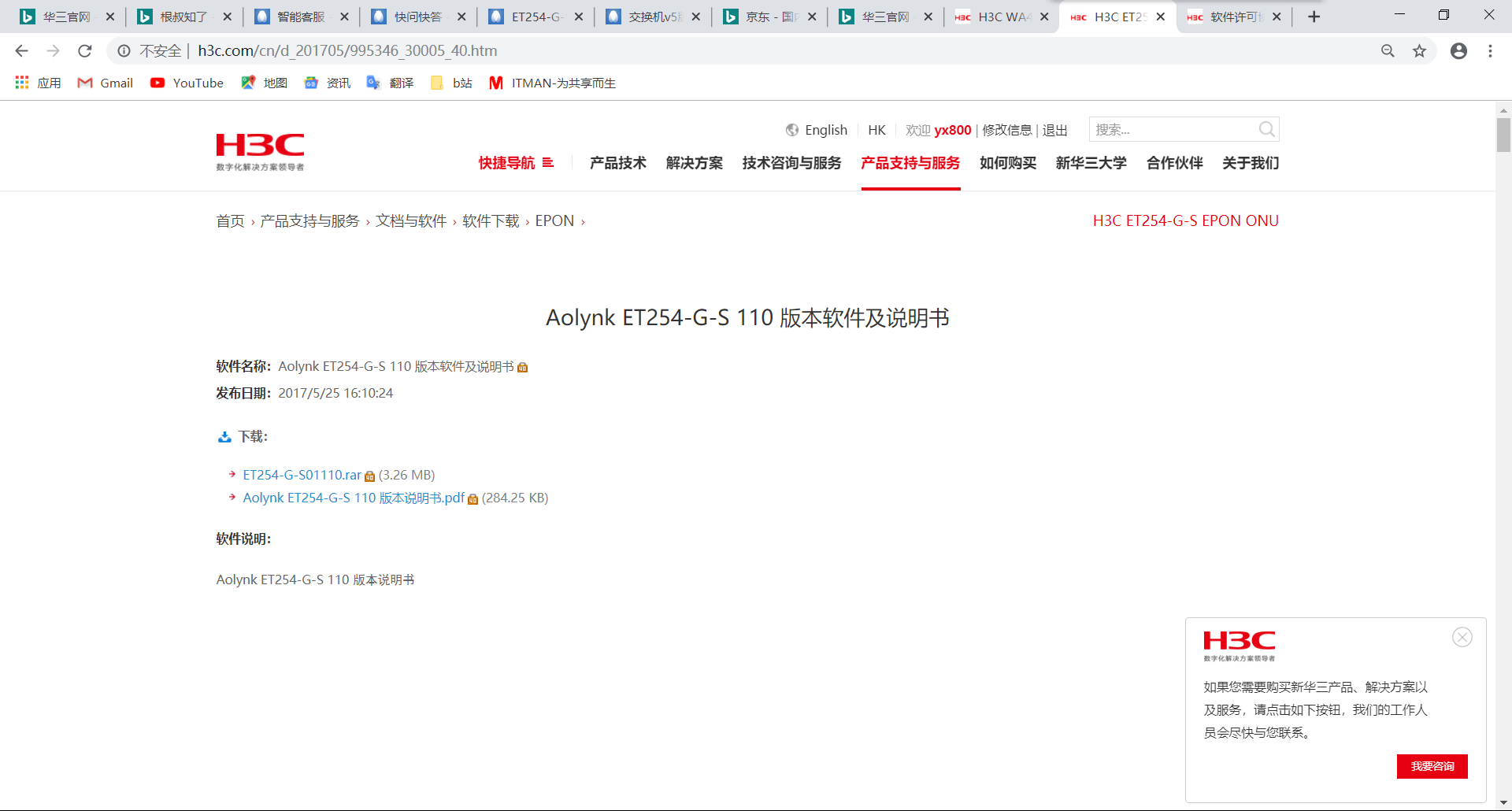Close the 智能客服 tab

344,17
